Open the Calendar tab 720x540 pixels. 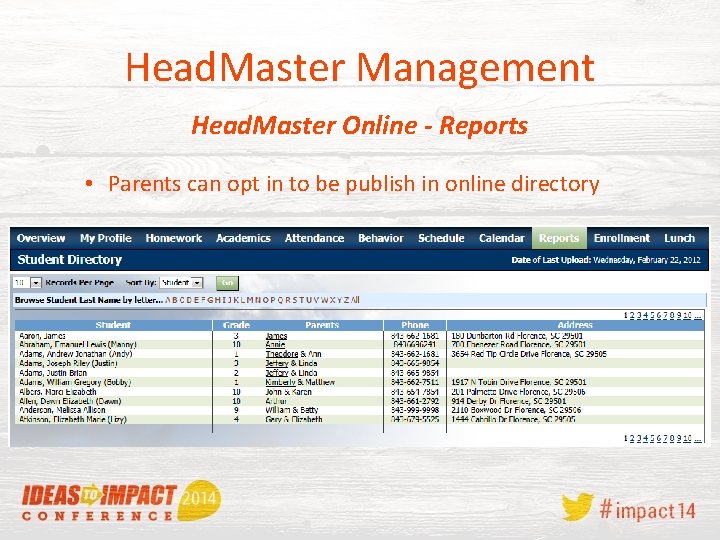501,238
